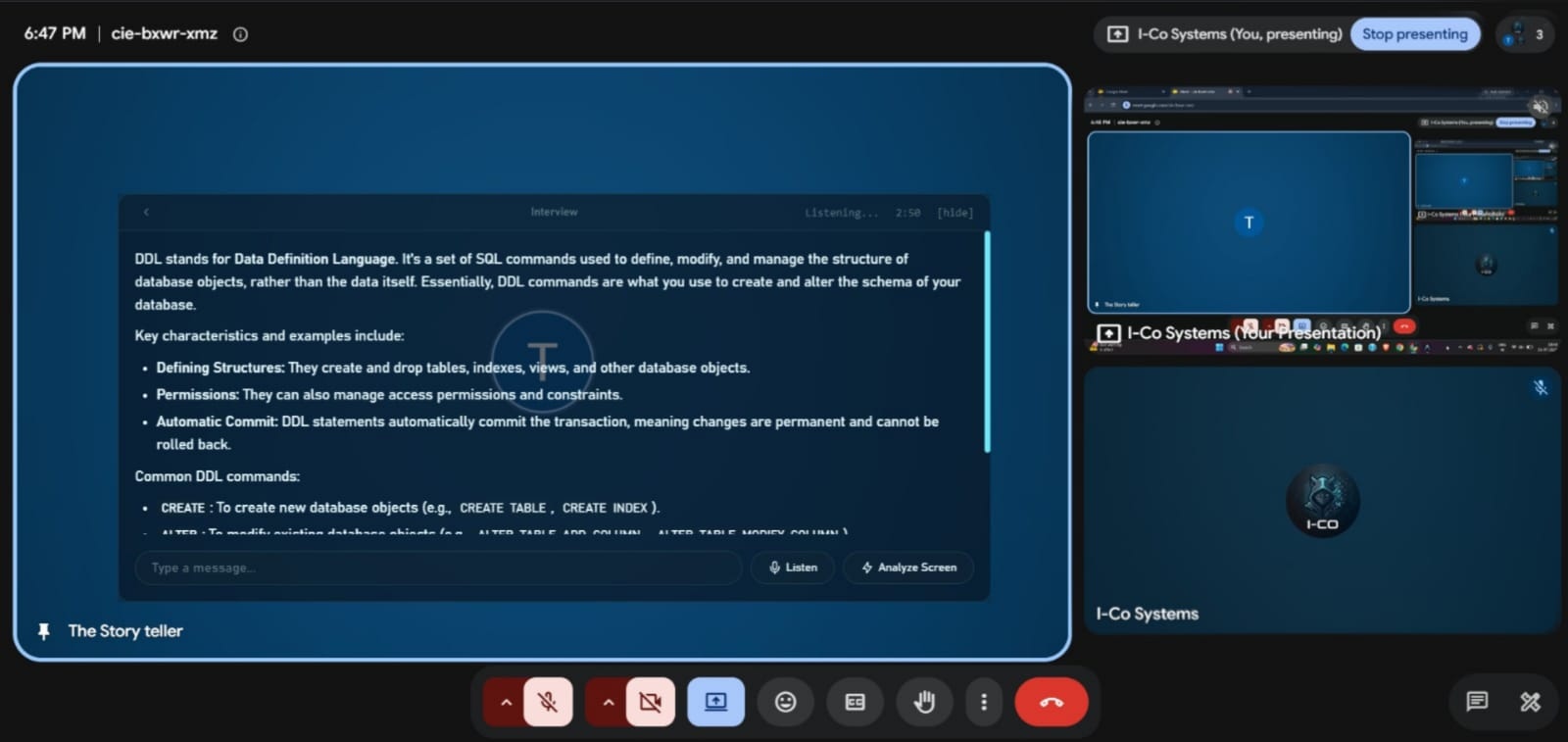Open chat with everyone
Viewport: 1568px width, 742px height.
coord(1477,701)
